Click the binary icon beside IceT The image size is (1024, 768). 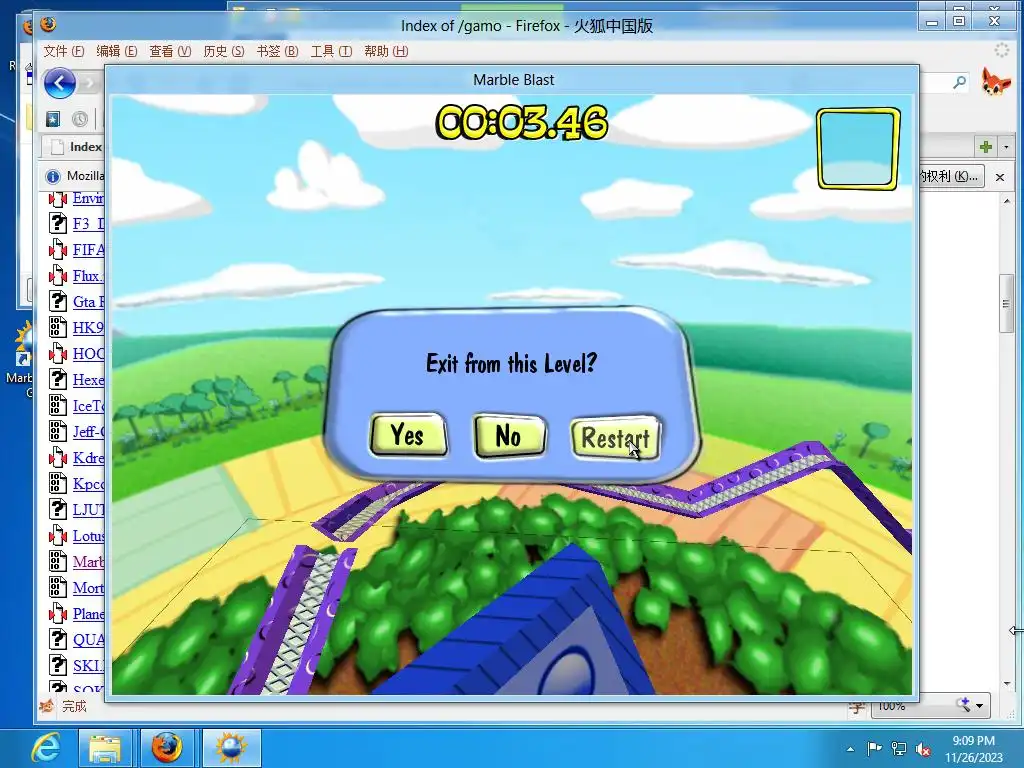(58, 406)
